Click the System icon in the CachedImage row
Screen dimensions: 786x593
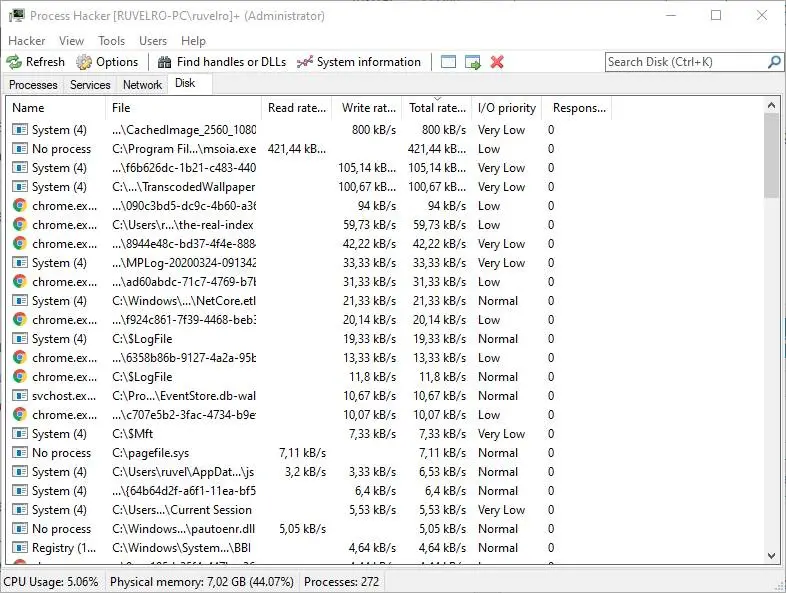(20, 130)
